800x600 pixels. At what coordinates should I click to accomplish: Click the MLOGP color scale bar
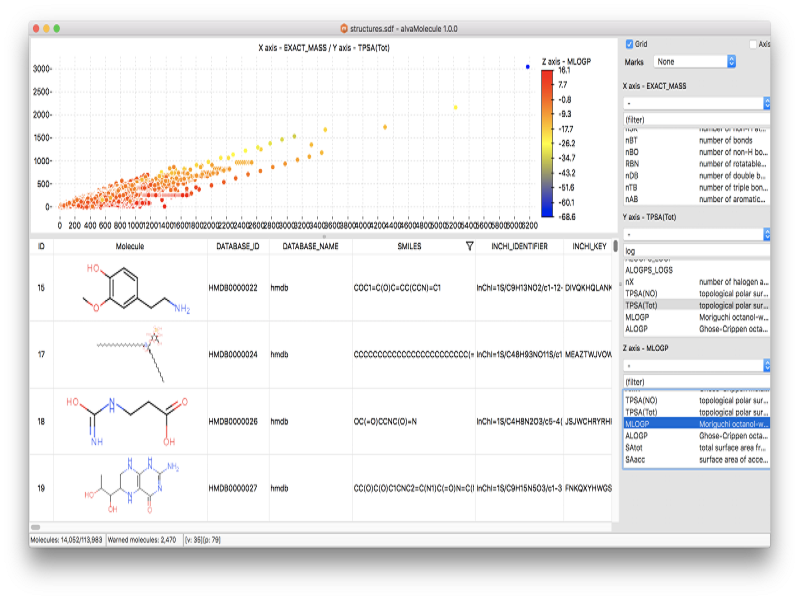coord(548,144)
